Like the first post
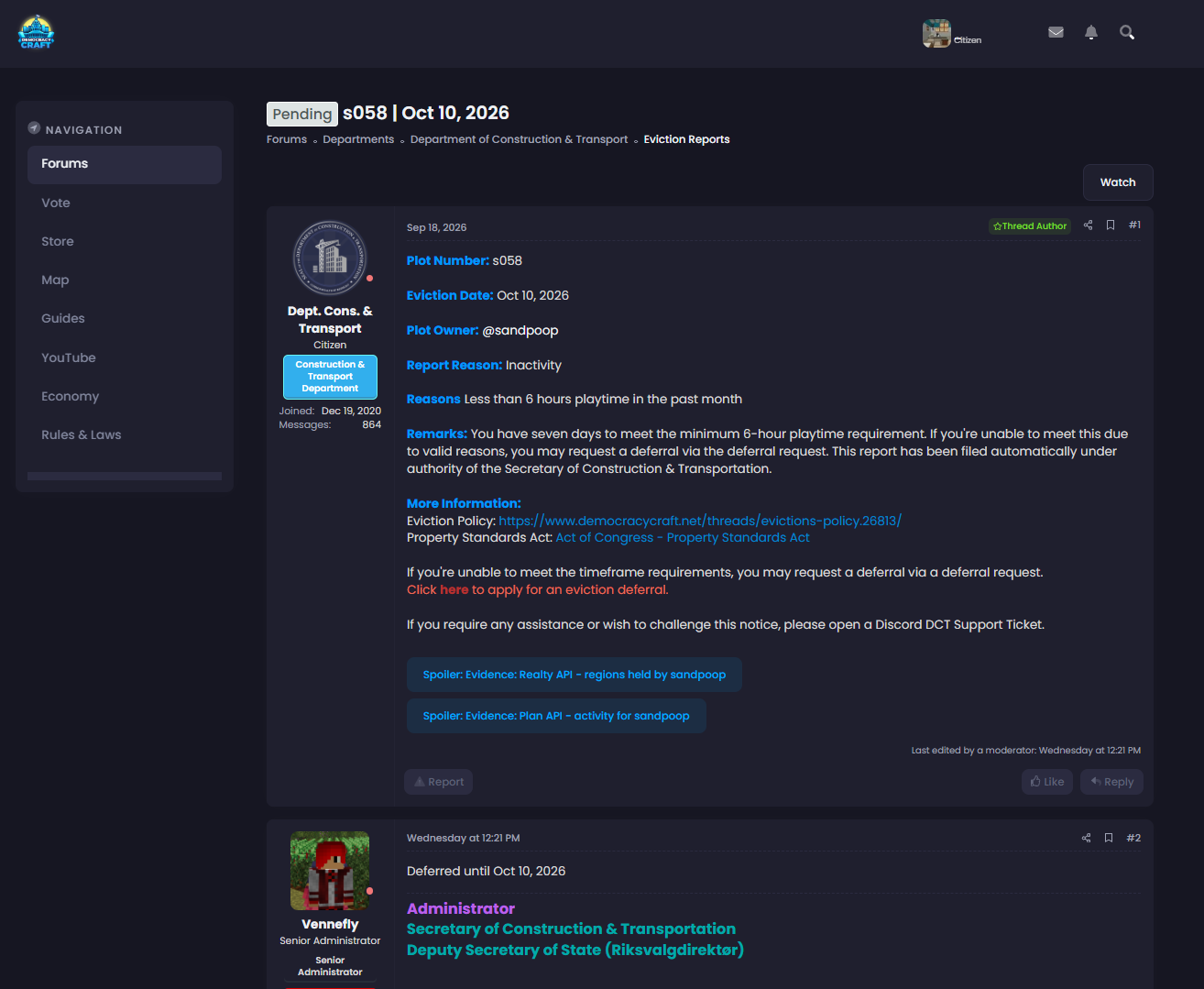 [x=1047, y=782]
